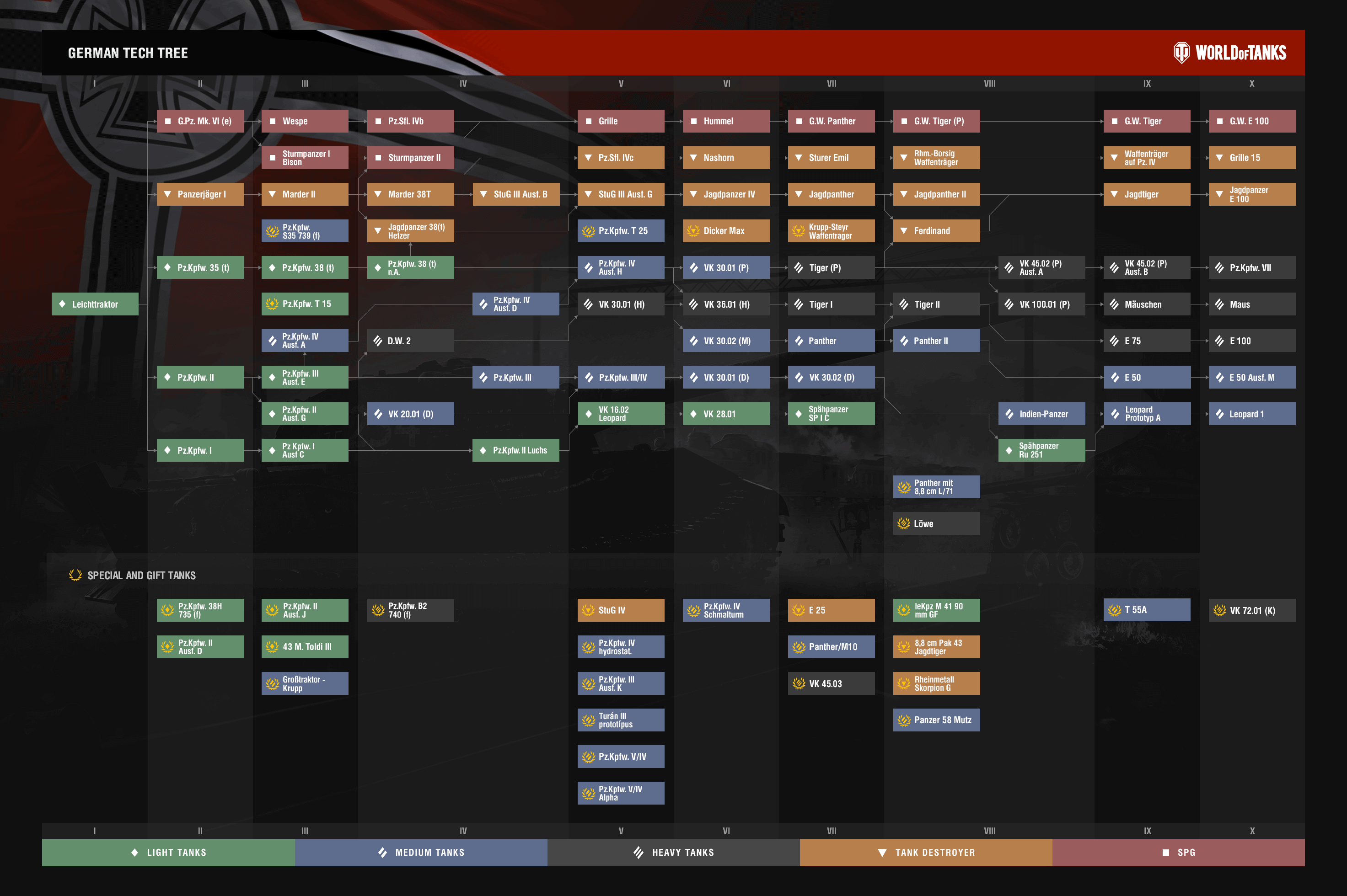Viewport: 1347px width, 896px height.
Task: Open the Jagdpanzer E 100 node
Action: (1252, 194)
